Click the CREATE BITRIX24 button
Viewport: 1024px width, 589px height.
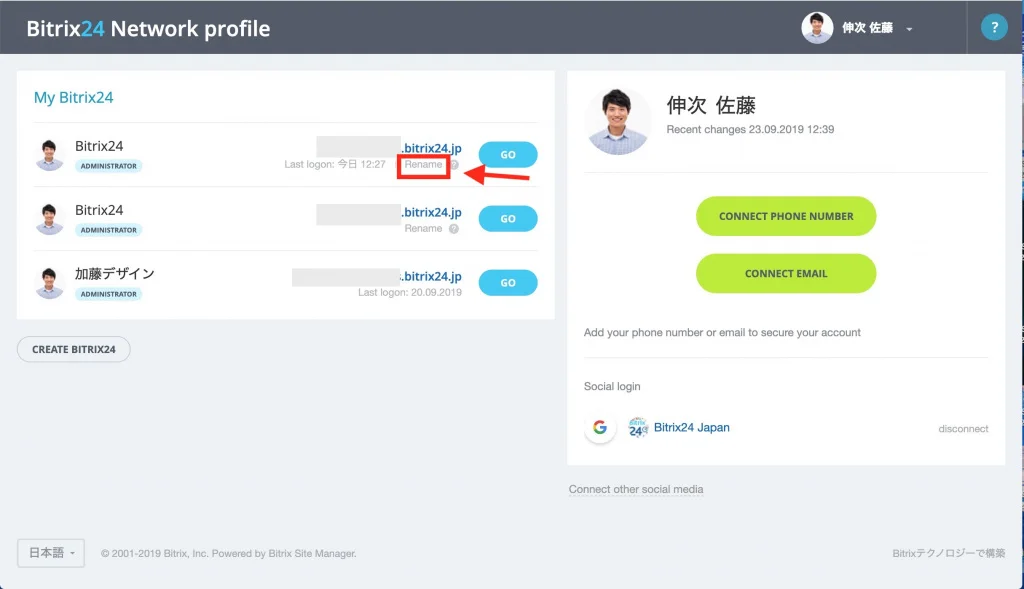point(74,349)
